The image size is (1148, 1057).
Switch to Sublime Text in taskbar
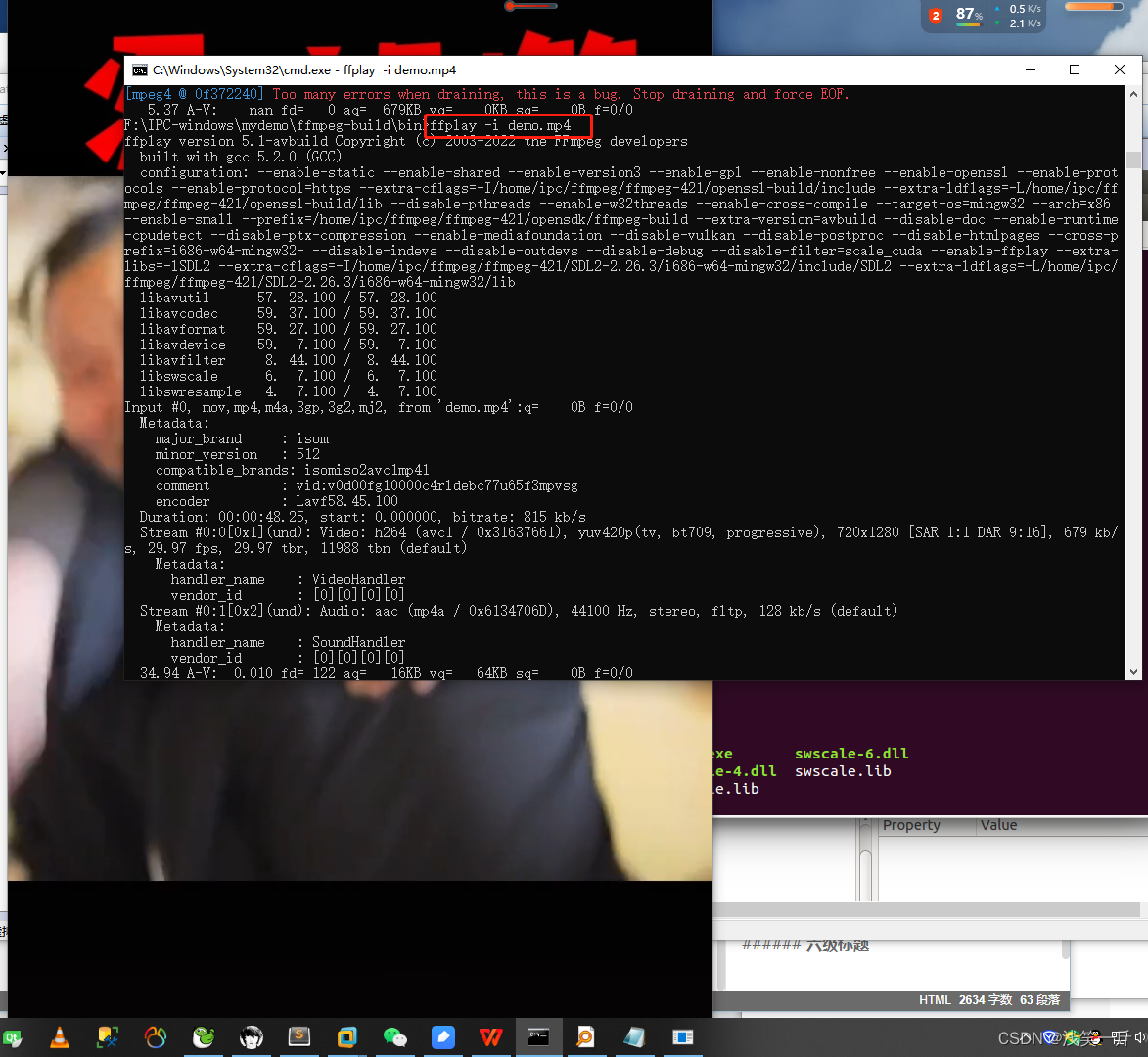pyautogui.click(x=298, y=1037)
